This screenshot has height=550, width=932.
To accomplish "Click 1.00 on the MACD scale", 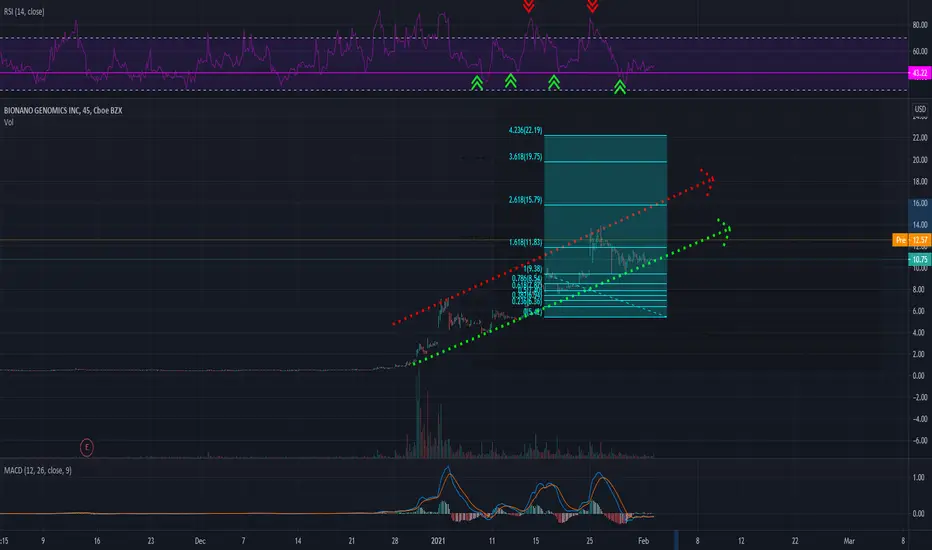I will point(918,477).
